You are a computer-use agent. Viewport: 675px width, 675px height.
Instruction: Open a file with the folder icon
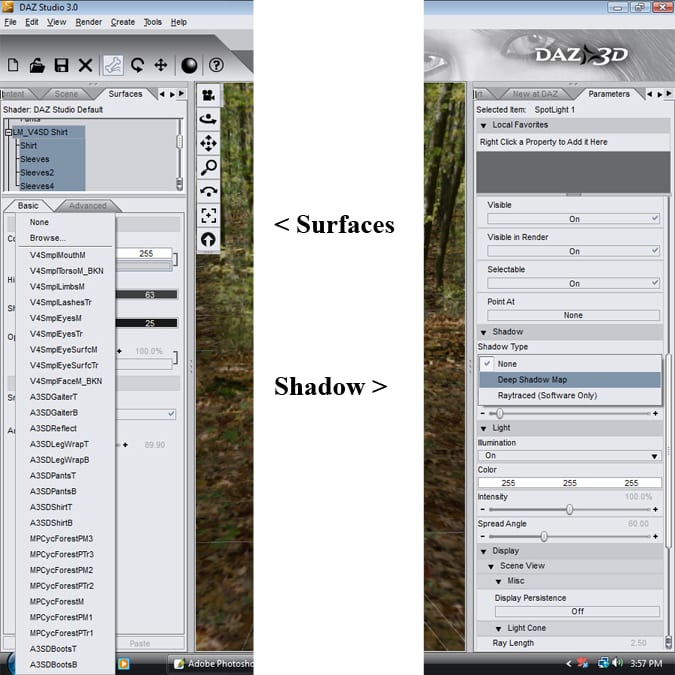(x=37, y=65)
